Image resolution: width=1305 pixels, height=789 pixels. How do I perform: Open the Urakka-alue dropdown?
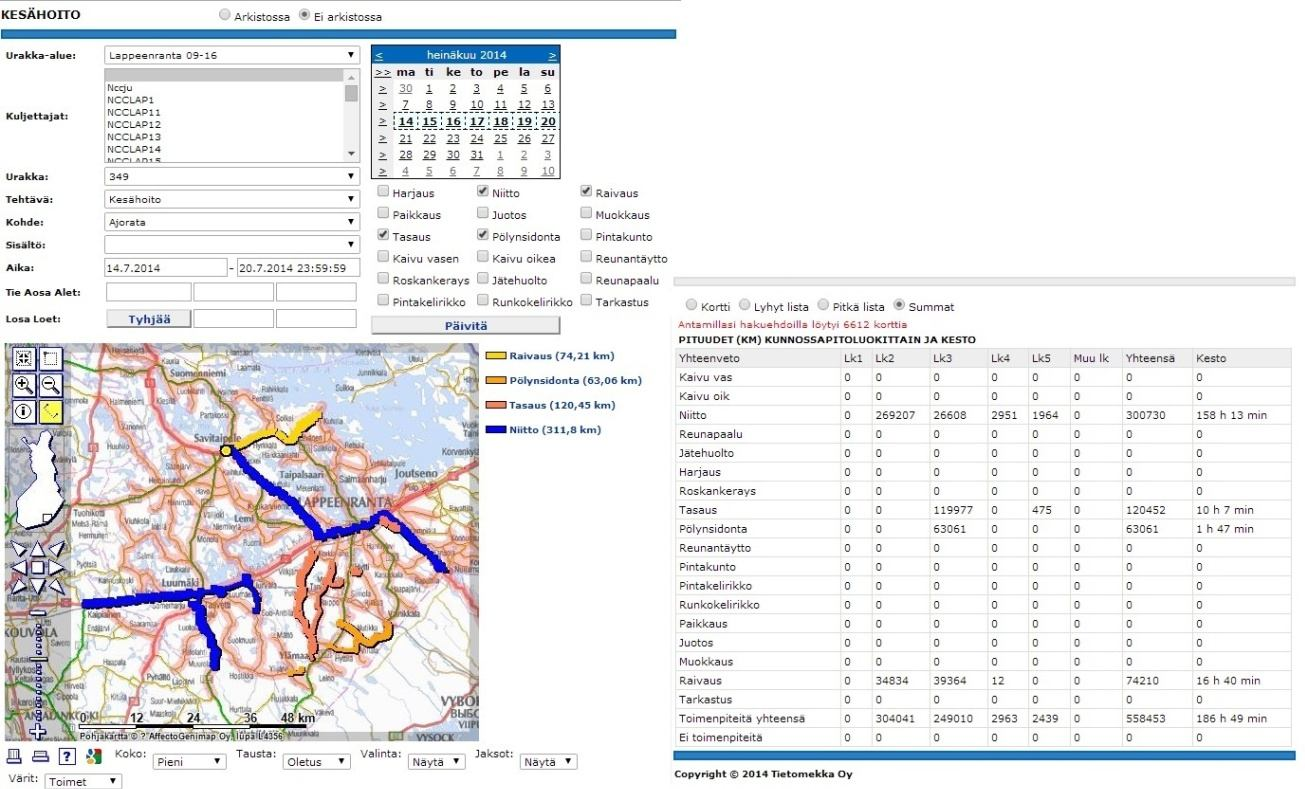(231, 55)
